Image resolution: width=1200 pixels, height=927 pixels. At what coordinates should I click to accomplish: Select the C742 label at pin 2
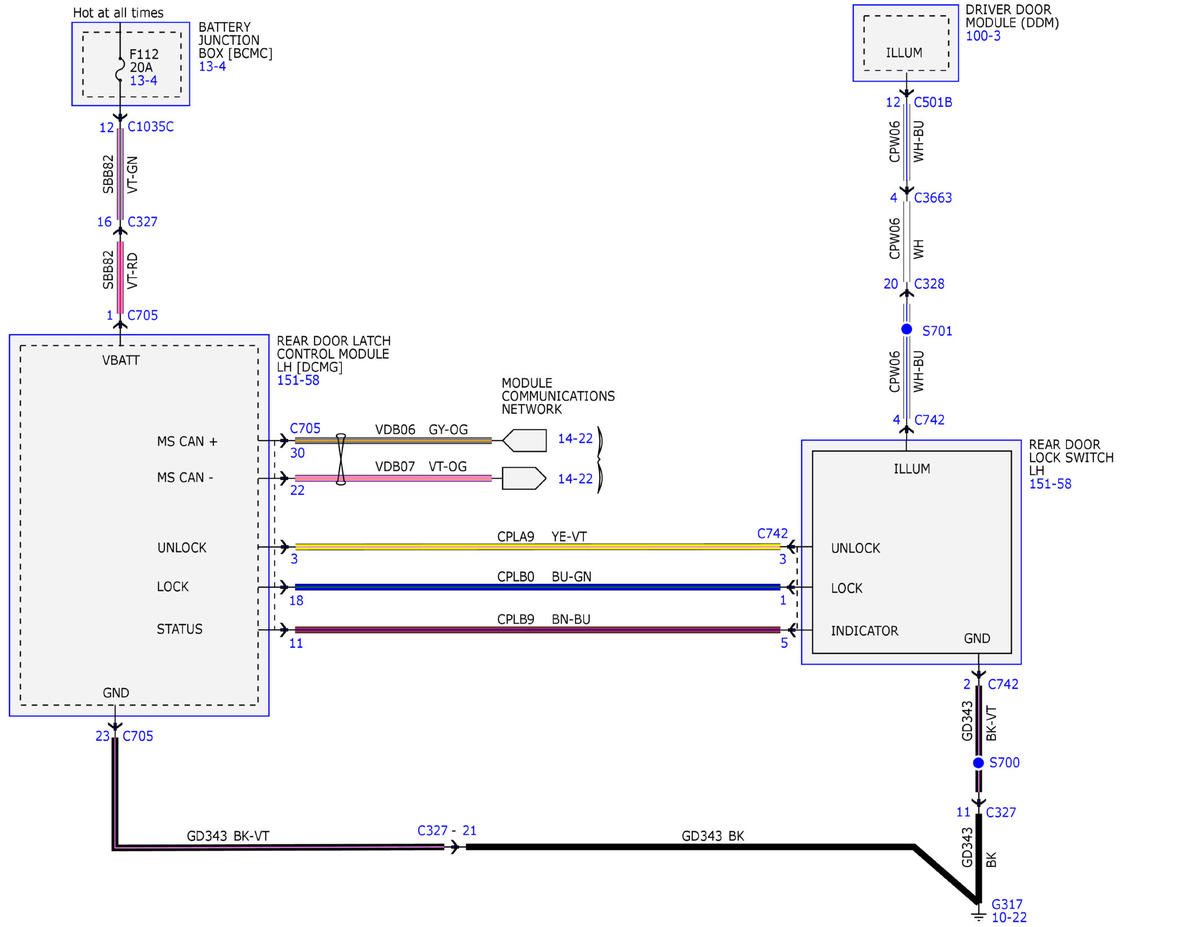coord(1004,685)
